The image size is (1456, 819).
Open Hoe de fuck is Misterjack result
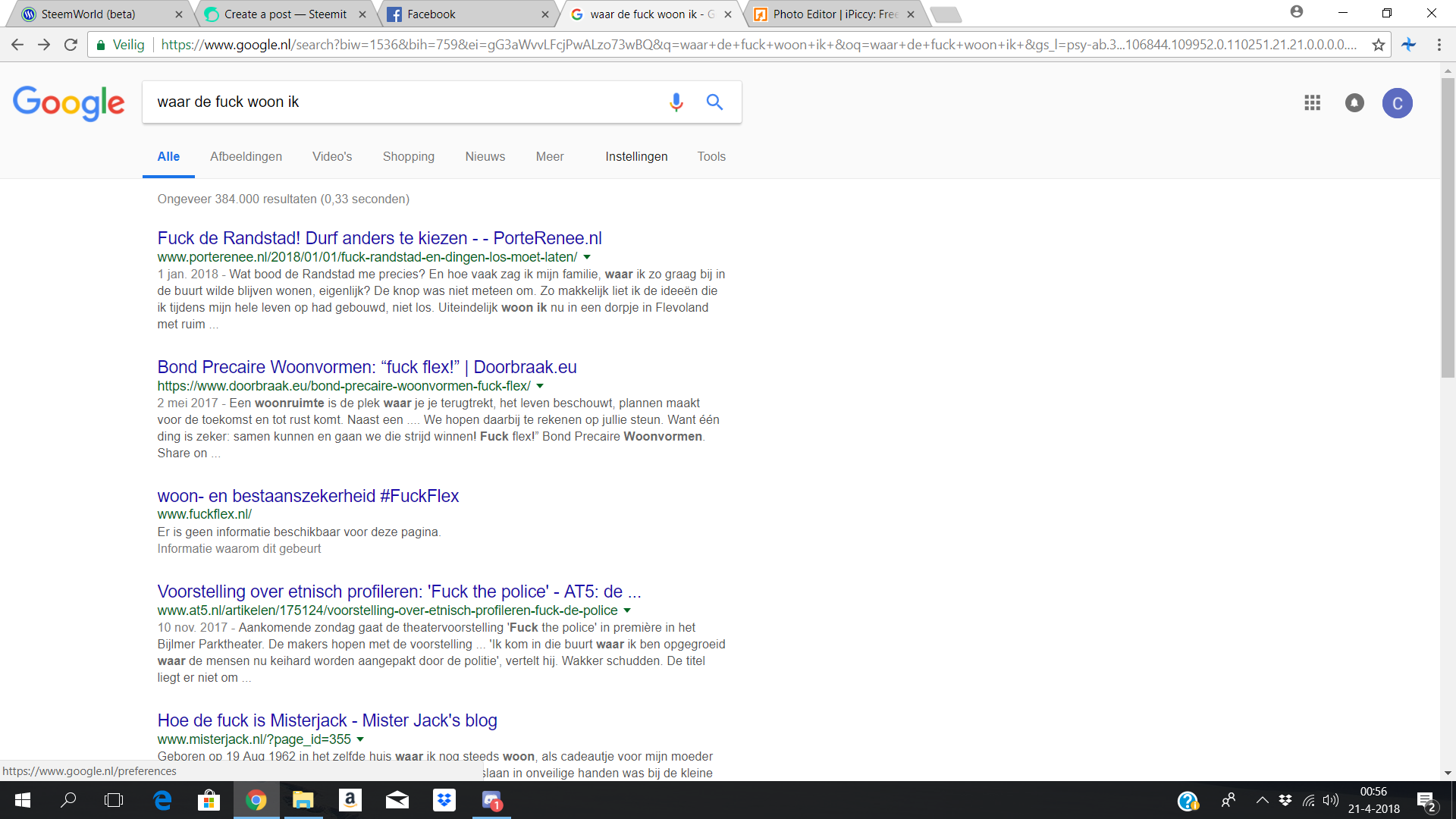pyautogui.click(x=327, y=720)
